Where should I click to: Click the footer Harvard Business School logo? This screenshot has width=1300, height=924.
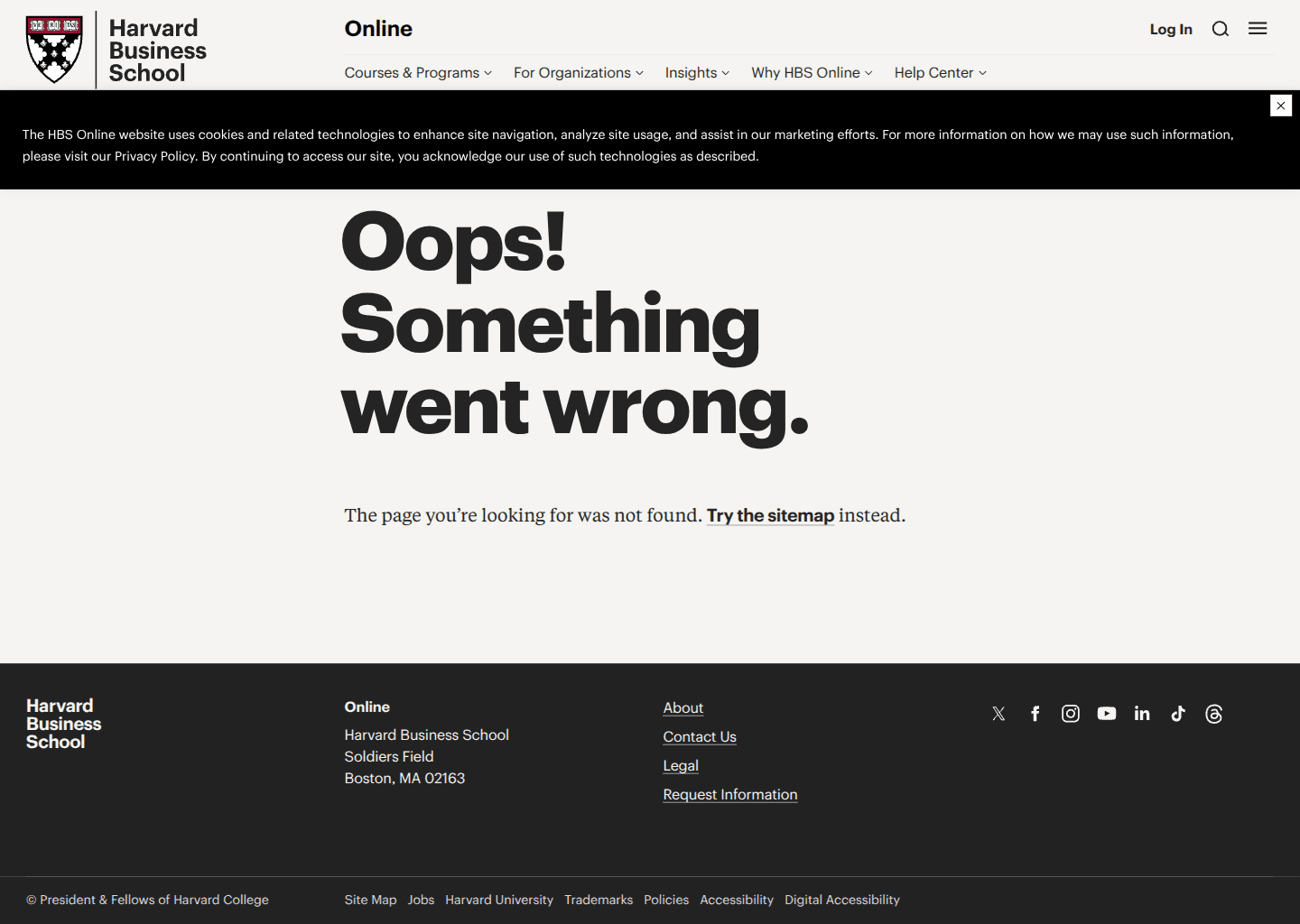(63, 724)
